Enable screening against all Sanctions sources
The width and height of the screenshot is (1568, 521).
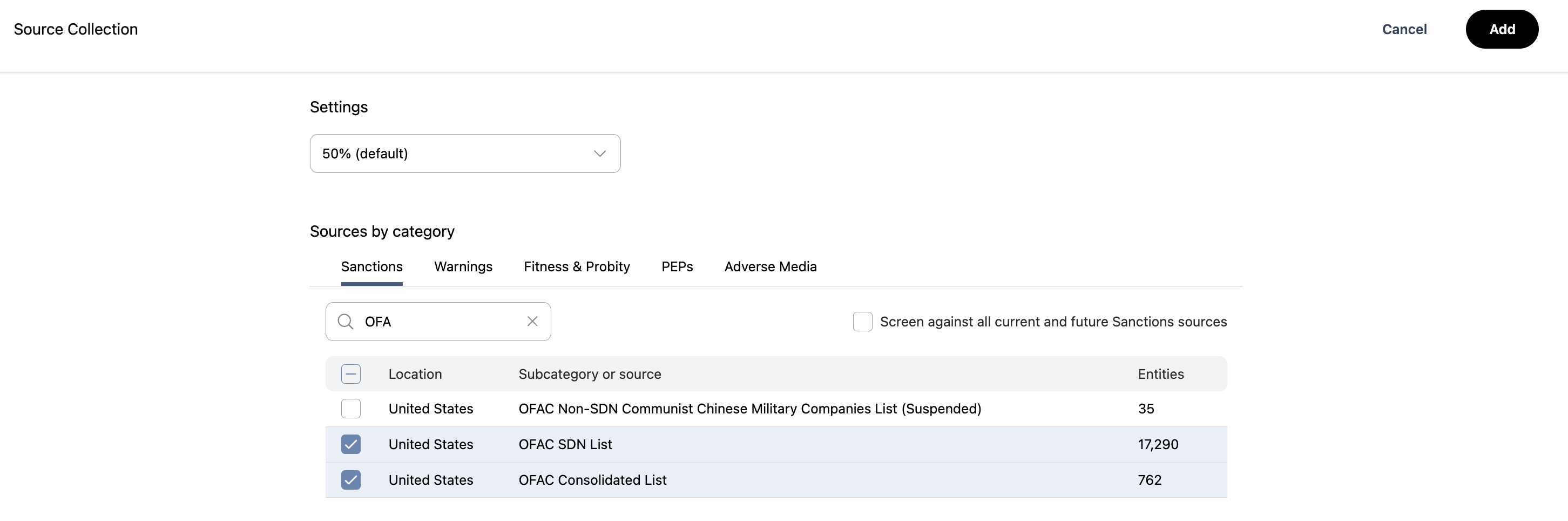click(862, 321)
